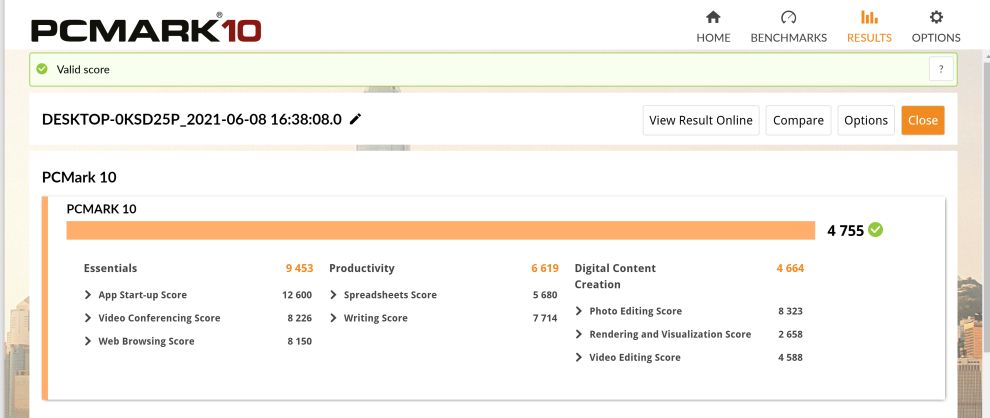Select Digital Content Creation heading

pos(615,277)
